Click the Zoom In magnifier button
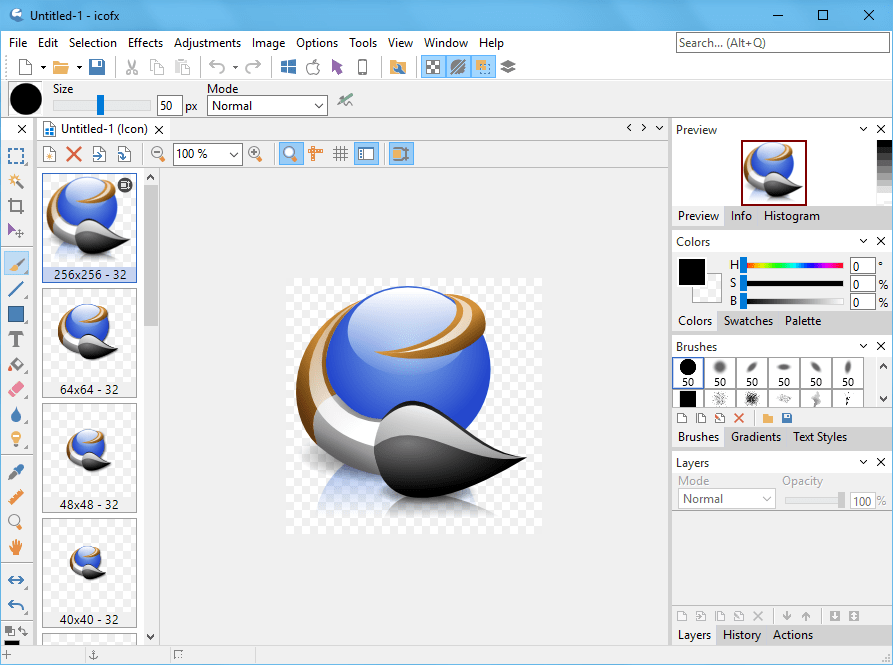893x665 pixels. pos(255,154)
